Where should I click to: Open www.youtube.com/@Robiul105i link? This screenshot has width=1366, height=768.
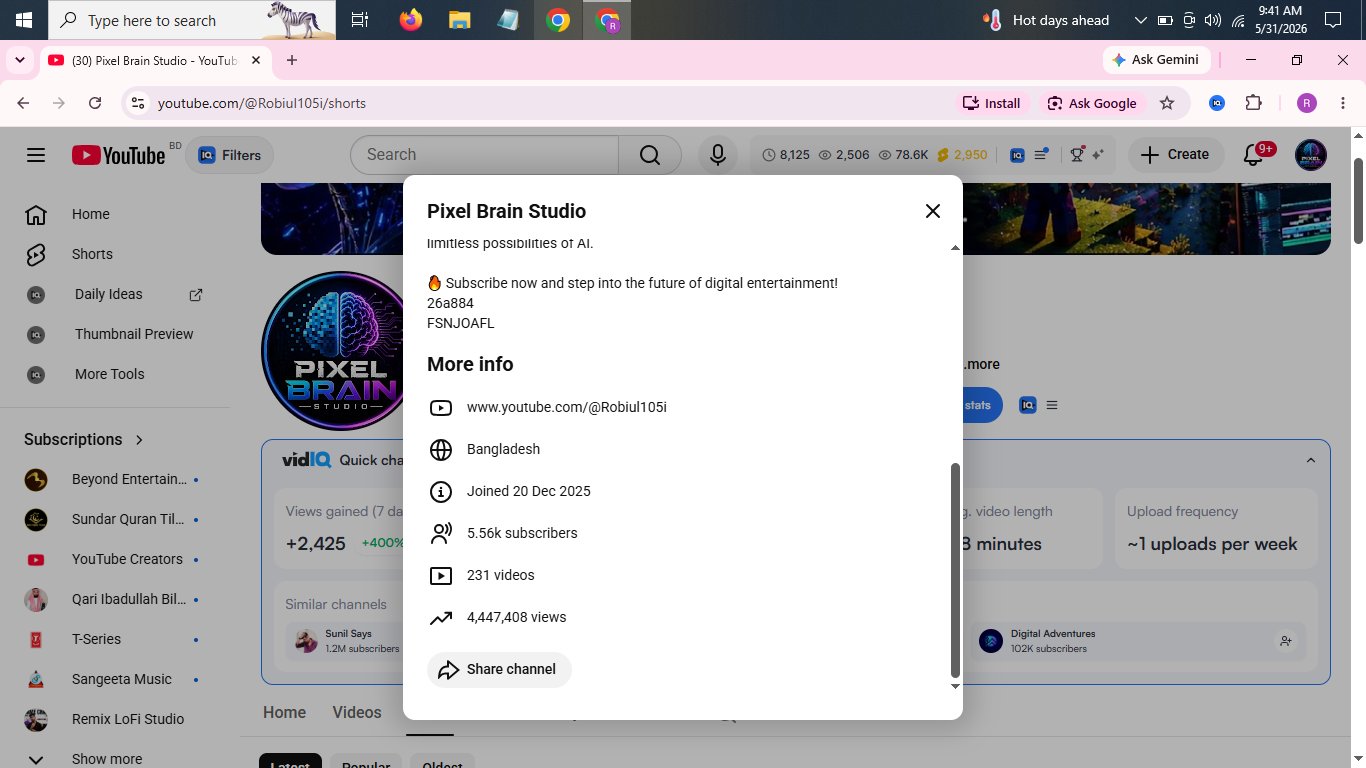tap(566, 407)
